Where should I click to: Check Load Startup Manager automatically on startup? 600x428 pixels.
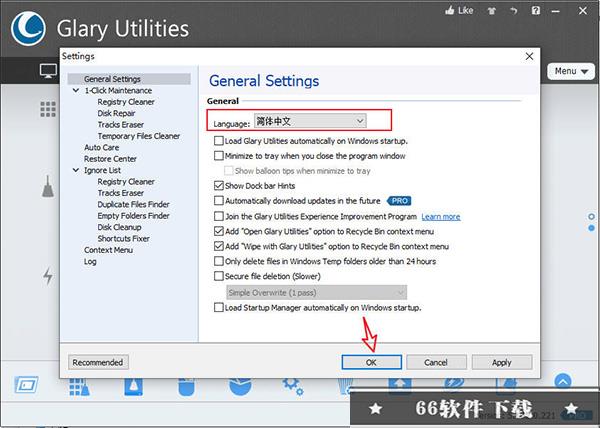[218, 308]
